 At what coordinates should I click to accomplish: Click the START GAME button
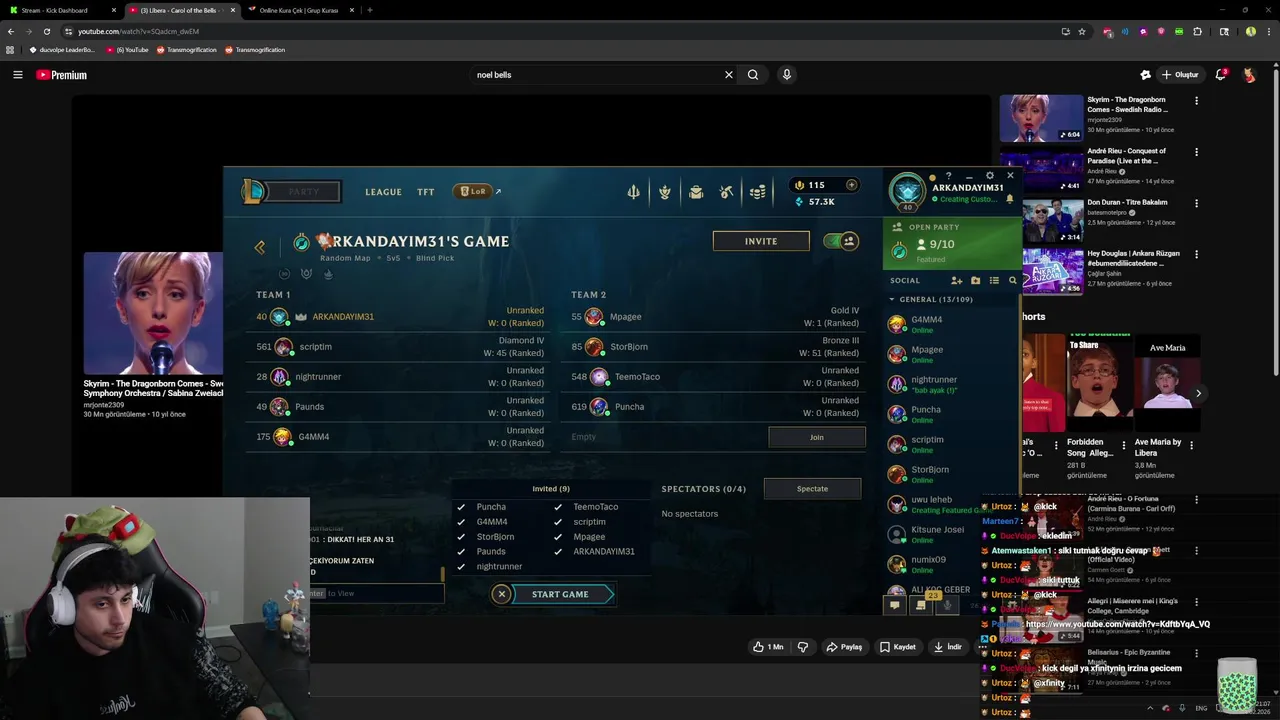click(x=561, y=594)
